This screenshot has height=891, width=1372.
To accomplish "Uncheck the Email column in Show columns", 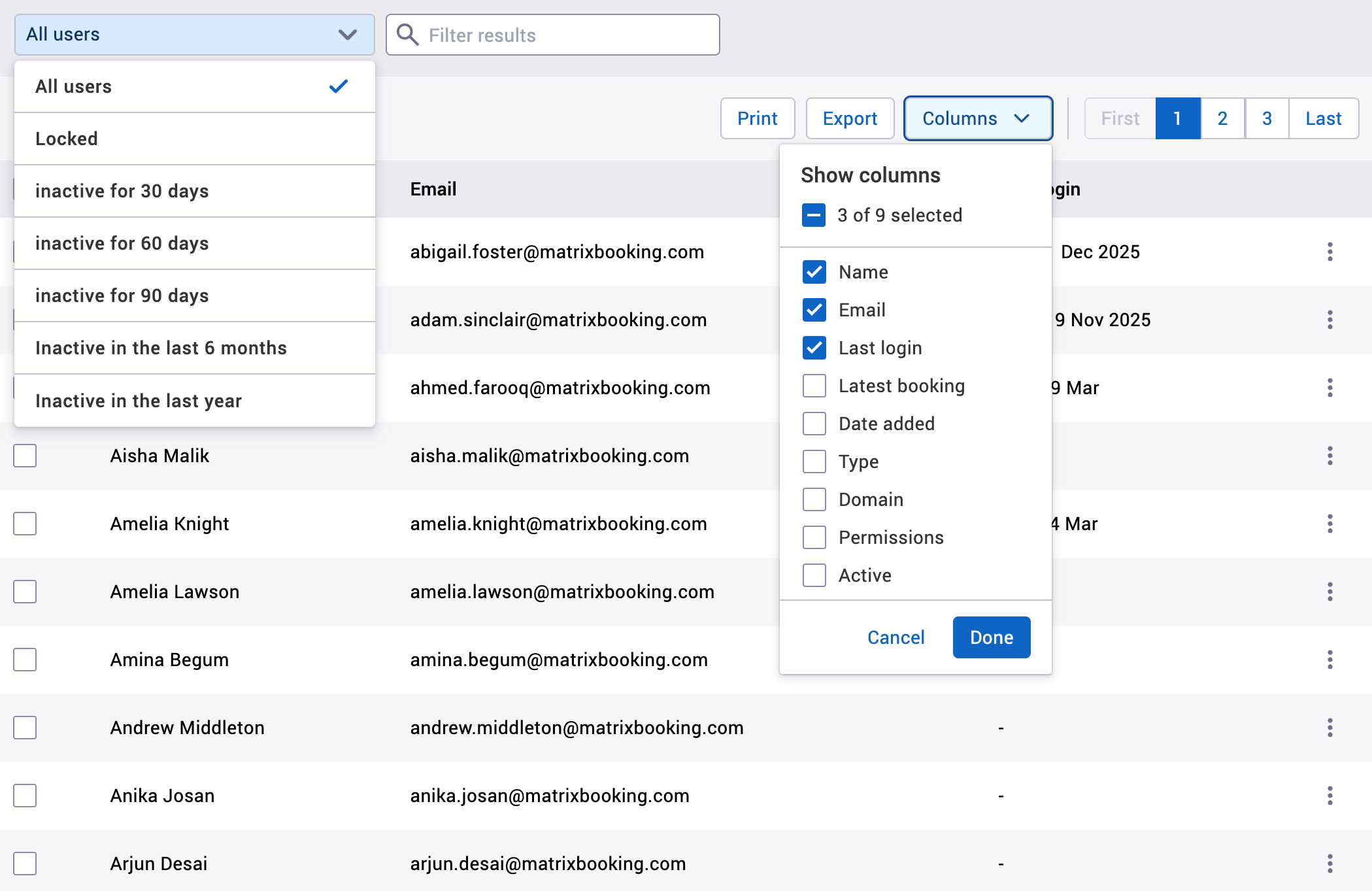I will pyautogui.click(x=814, y=310).
